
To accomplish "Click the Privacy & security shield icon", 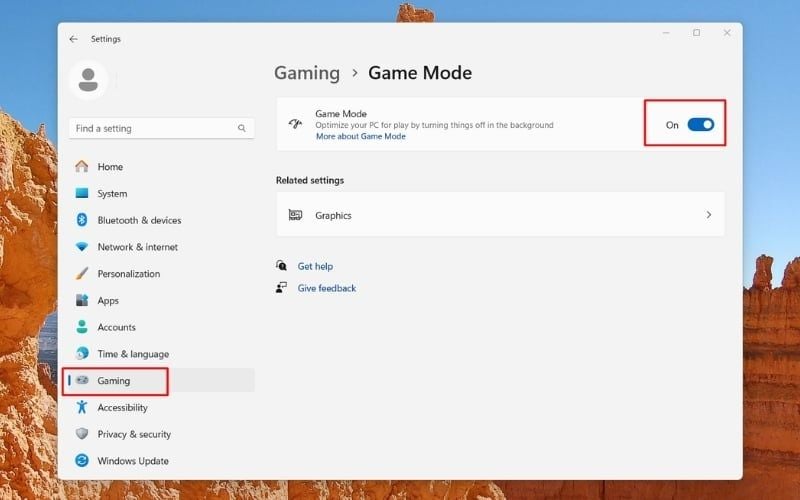I will 82,434.
